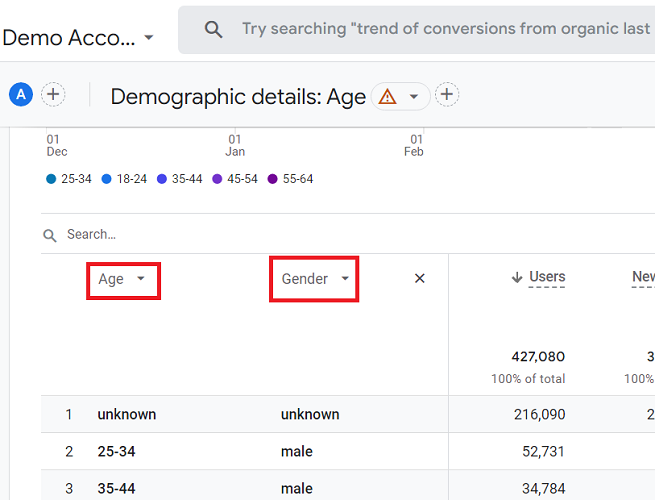Add a comparison with plus next to avatar
The image size is (655, 500).
tap(53, 95)
